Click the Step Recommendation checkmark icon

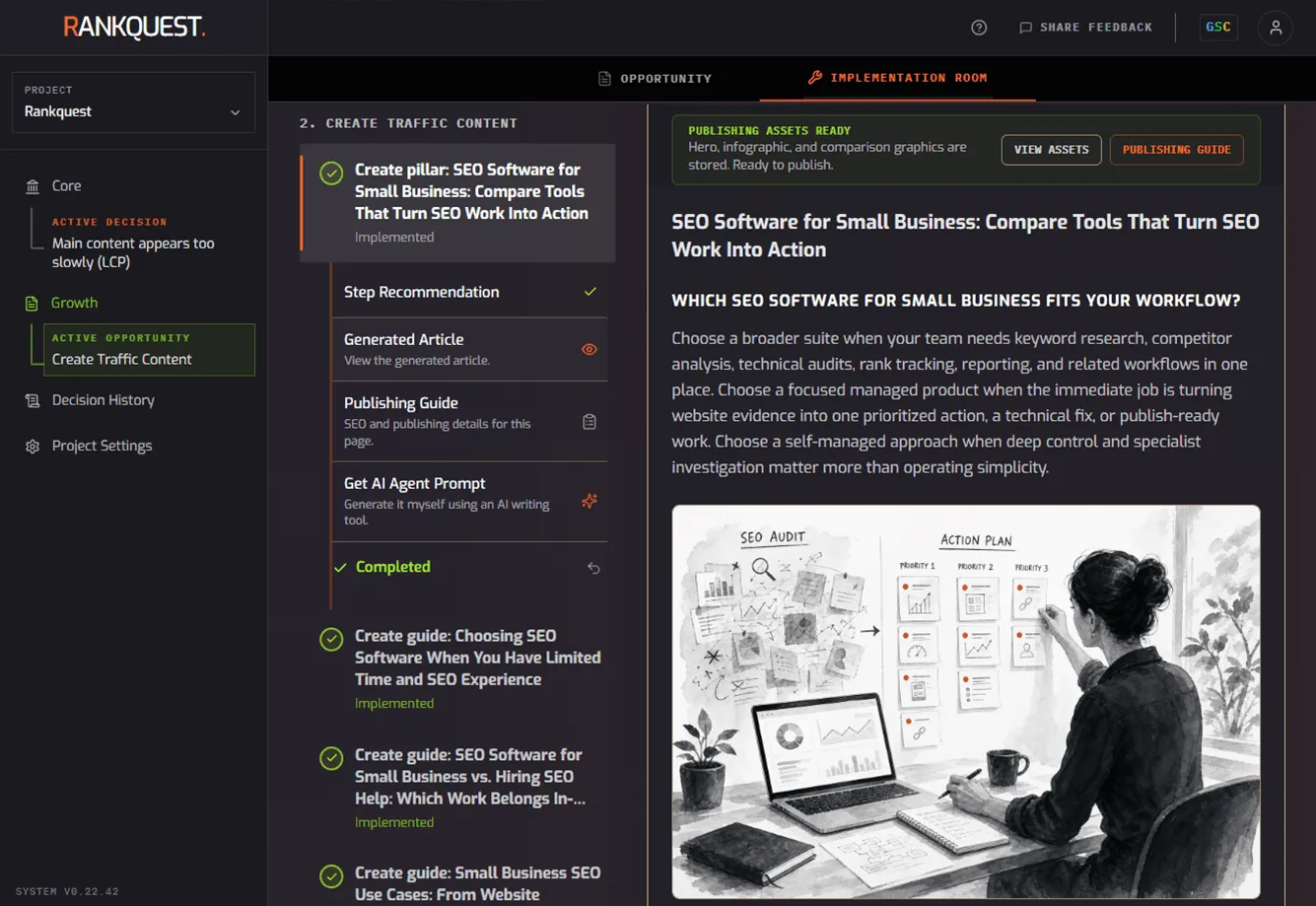pyautogui.click(x=590, y=292)
